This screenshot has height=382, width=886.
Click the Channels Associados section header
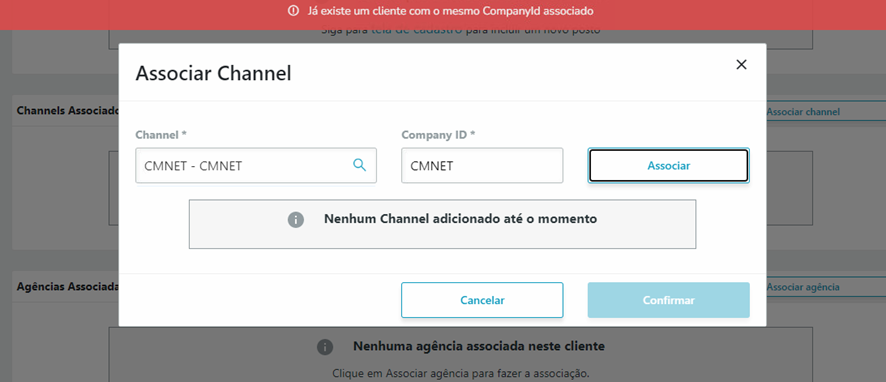pyautogui.click(x=68, y=110)
